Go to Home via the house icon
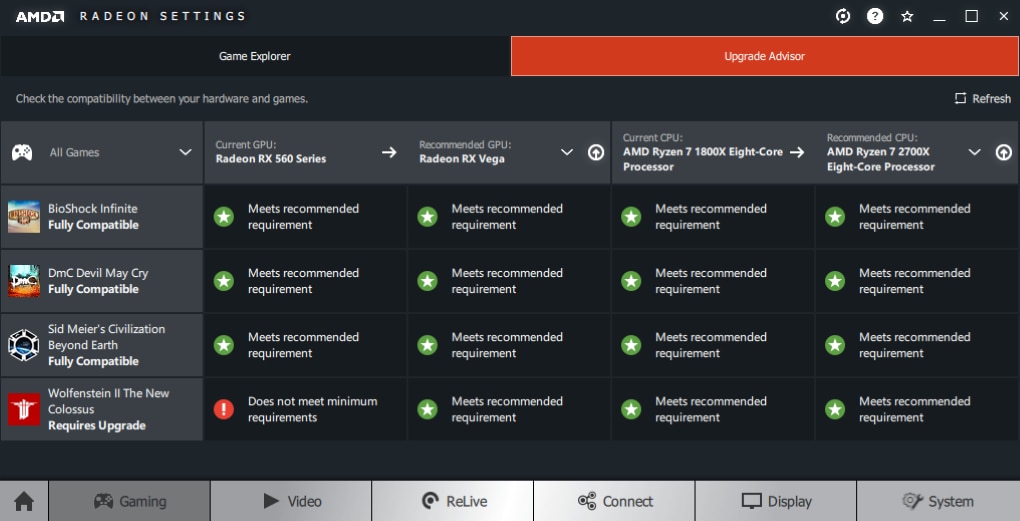This screenshot has height=521, width=1020. [x=24, y=501]
